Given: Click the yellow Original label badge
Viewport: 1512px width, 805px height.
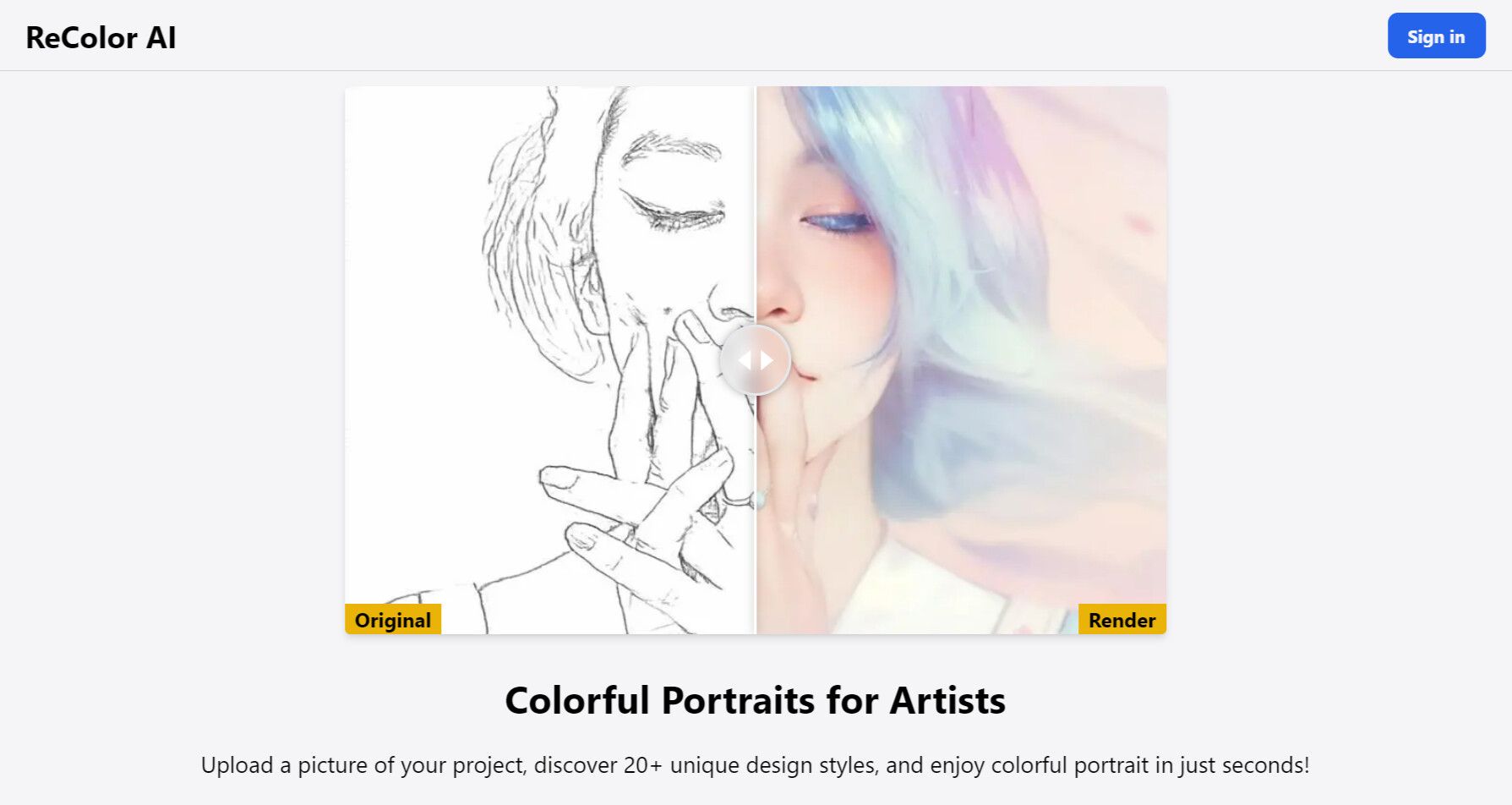Looking at the screenshot, I should tap(393, 620).
